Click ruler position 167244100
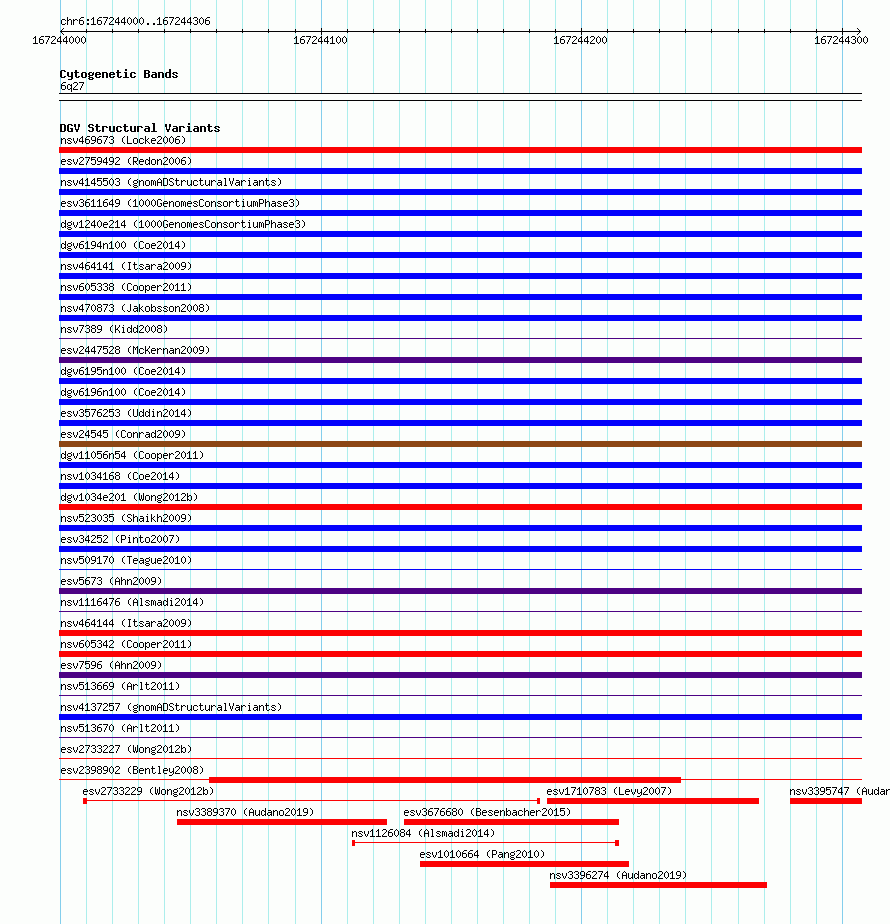 coord(320,40)
